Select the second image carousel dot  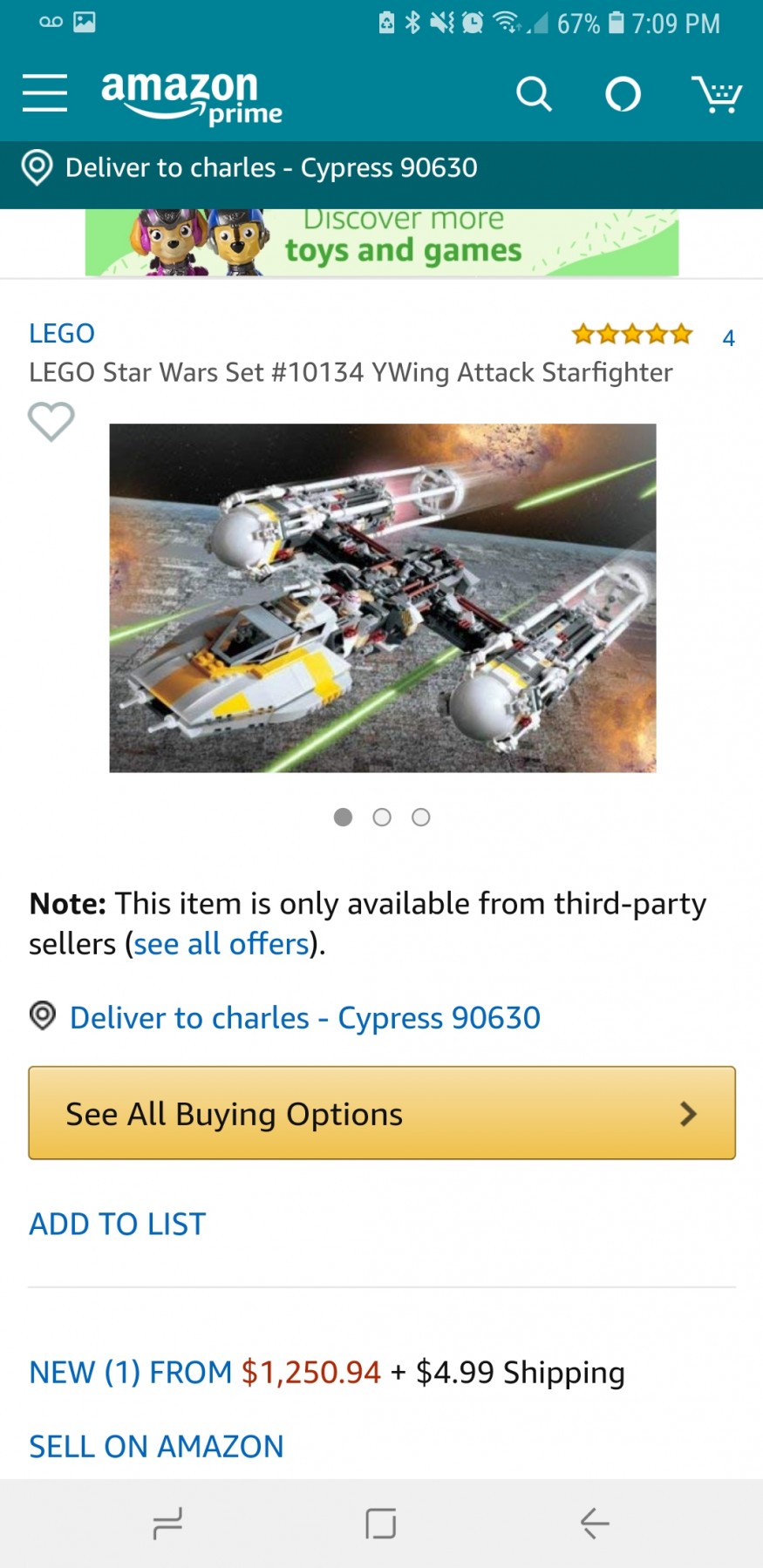pos(382,817)
